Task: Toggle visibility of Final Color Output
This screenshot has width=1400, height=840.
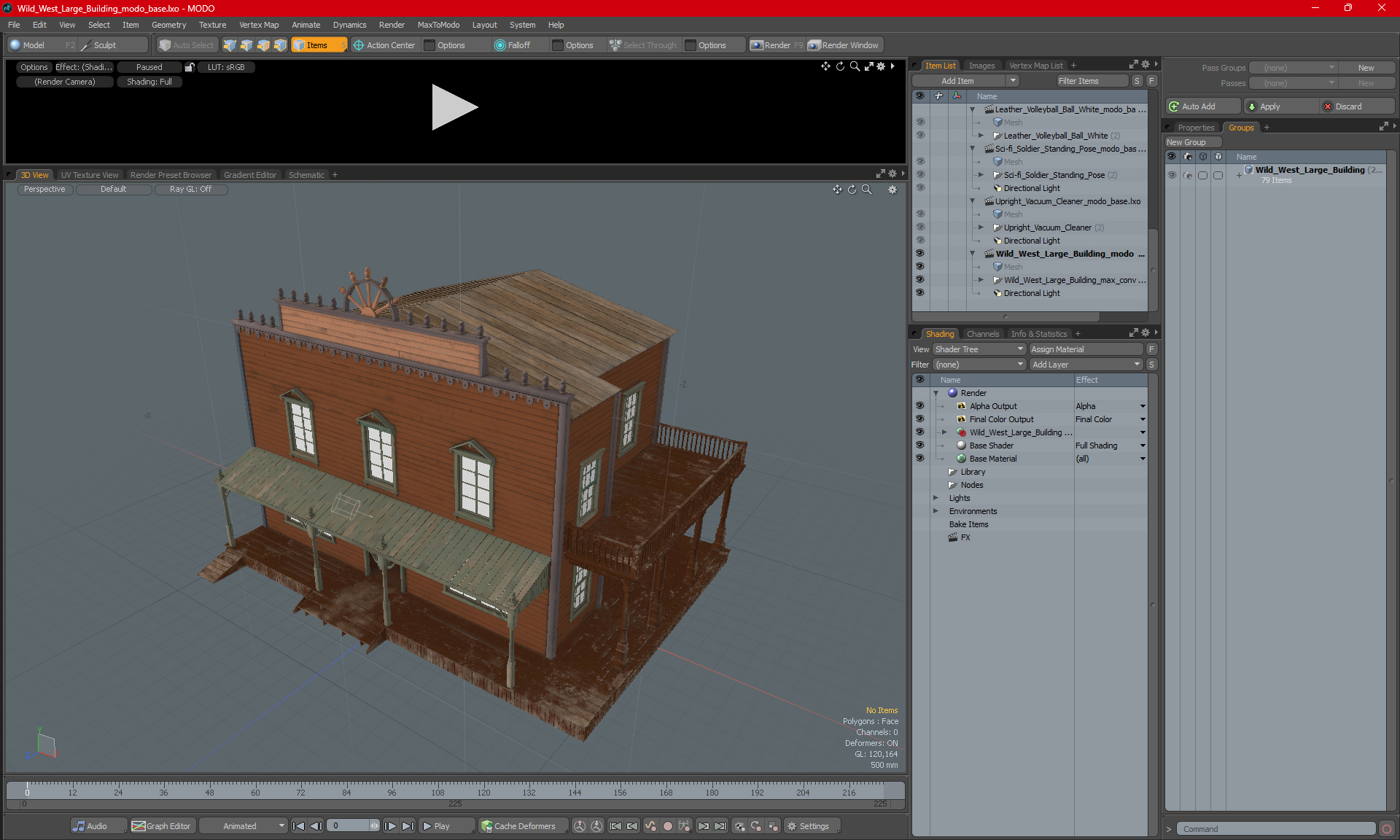Action: pyautogui.click(x=919, y=419)
